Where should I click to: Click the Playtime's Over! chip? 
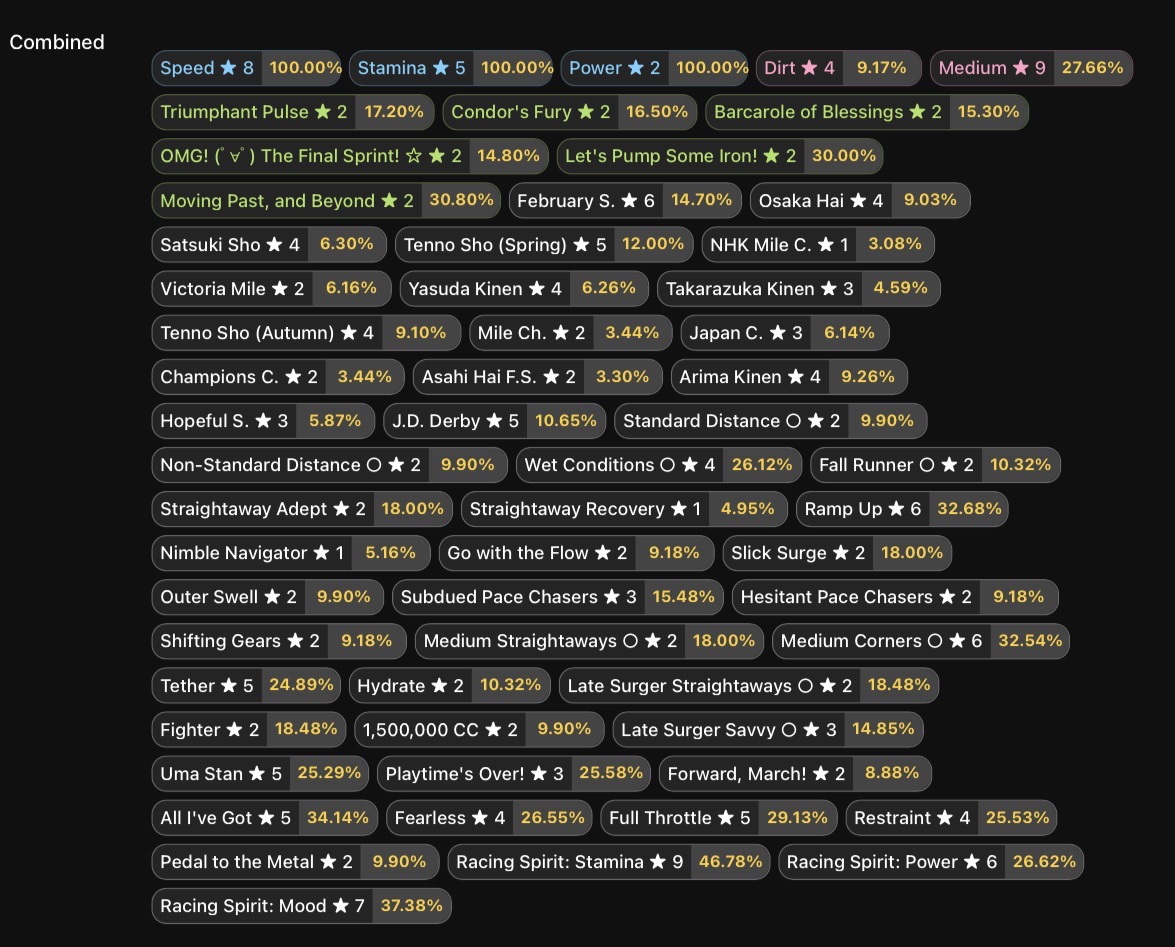[514, 773]
